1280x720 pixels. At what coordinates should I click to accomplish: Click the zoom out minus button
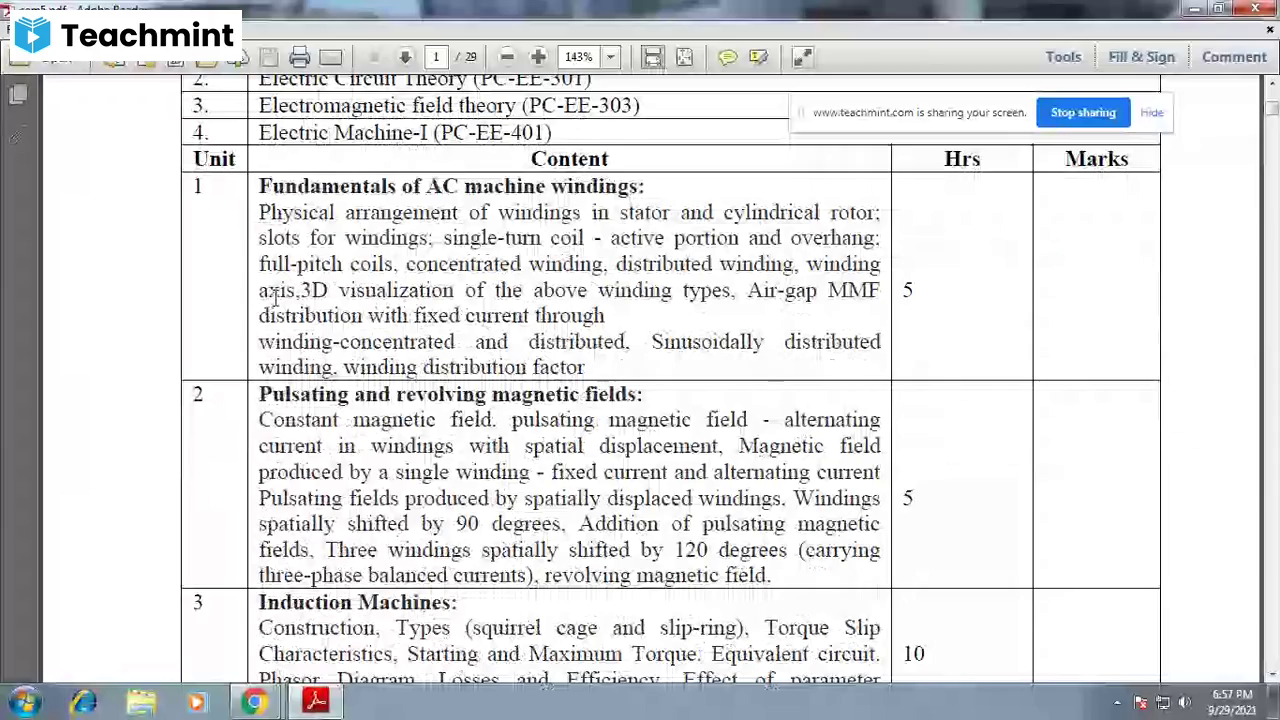point(507,57)
